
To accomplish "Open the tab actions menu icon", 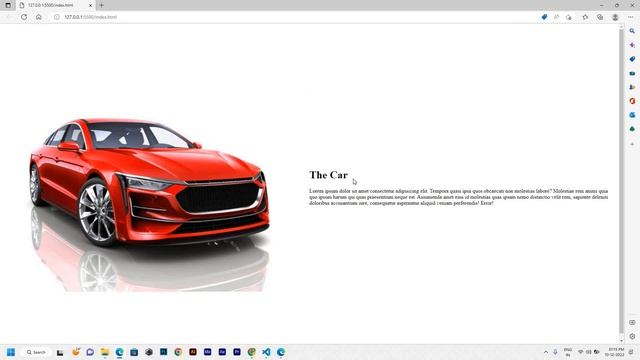I will click(8, 5).
